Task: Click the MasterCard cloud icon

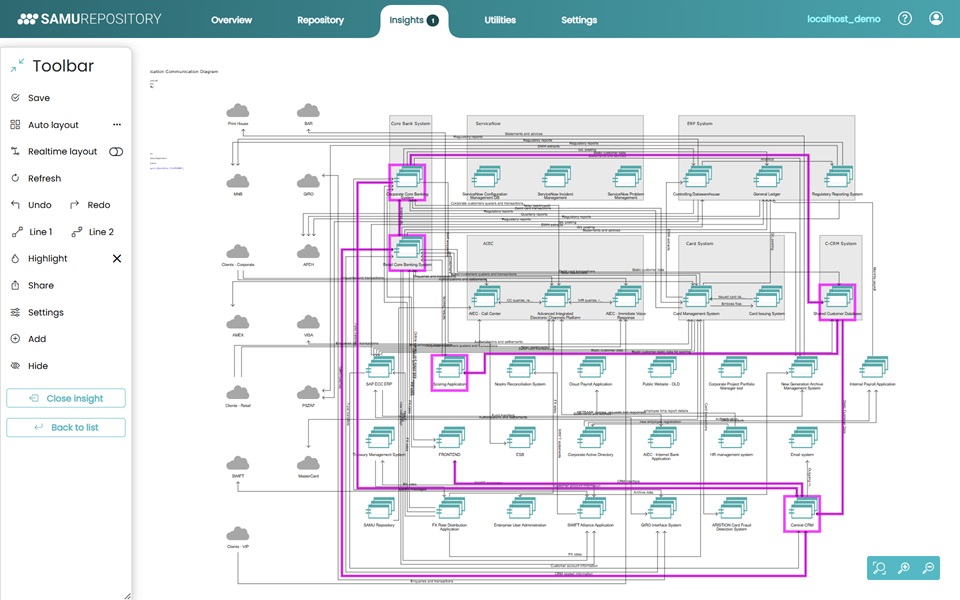Action: [x=308, y=463]
